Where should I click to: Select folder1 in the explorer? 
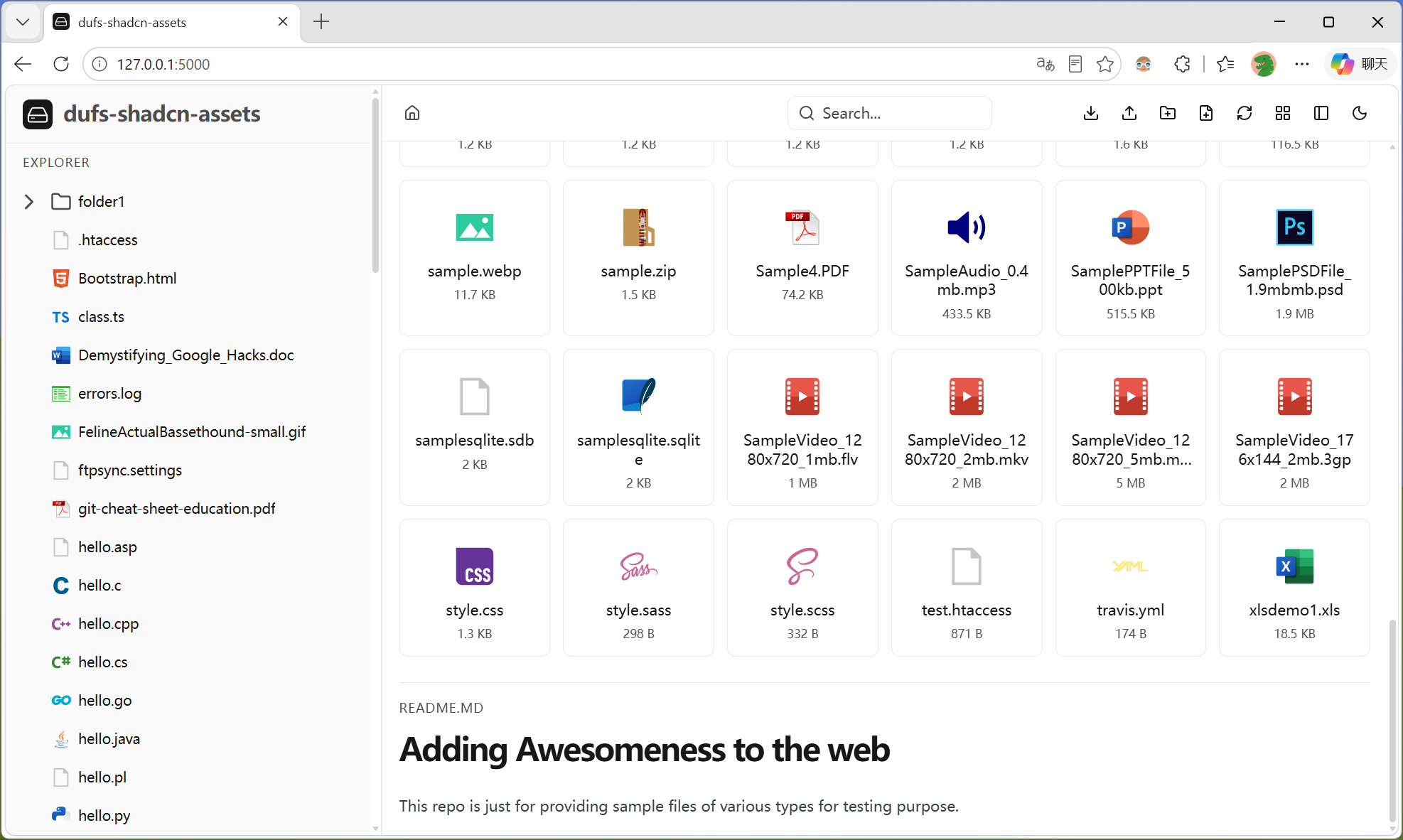[101, 202]
